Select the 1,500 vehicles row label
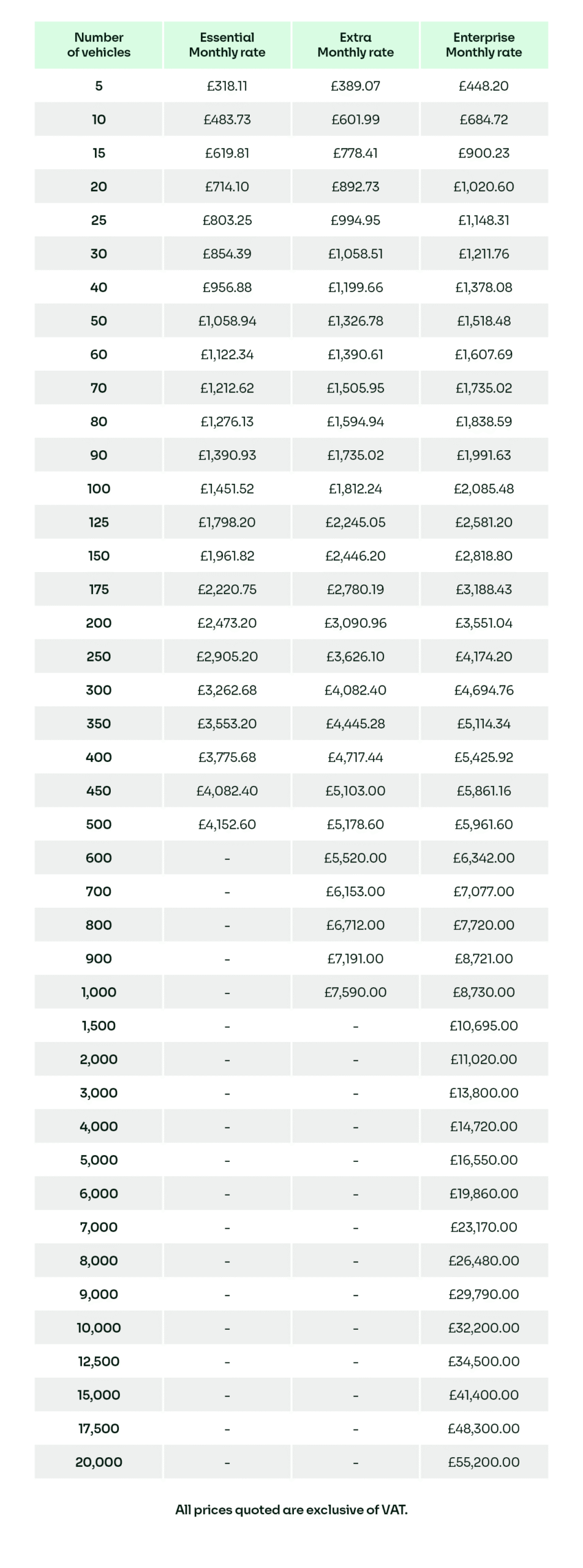 [x=99, y=1026]
